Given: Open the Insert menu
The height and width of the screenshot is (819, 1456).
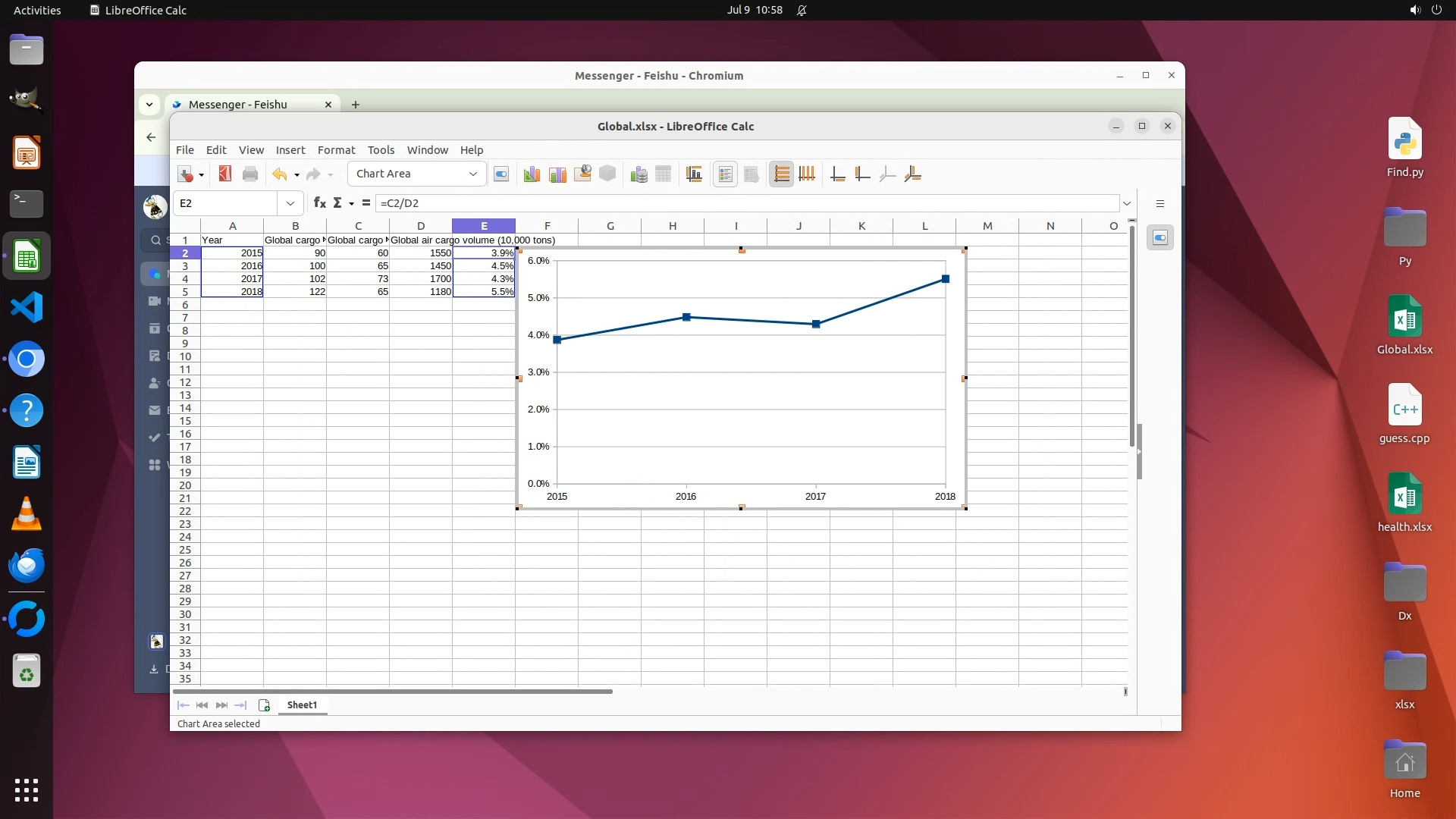Looking at the screenshot, I should (x=290, y=150).
